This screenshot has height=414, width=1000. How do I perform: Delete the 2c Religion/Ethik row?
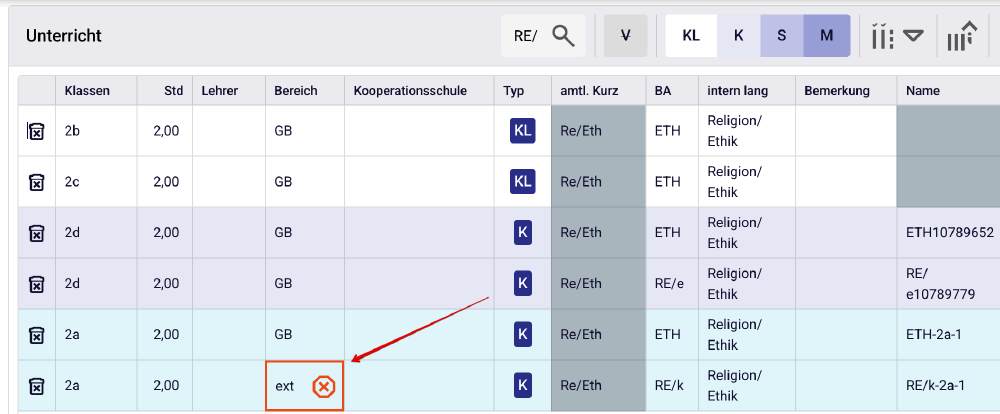[36, 182]
